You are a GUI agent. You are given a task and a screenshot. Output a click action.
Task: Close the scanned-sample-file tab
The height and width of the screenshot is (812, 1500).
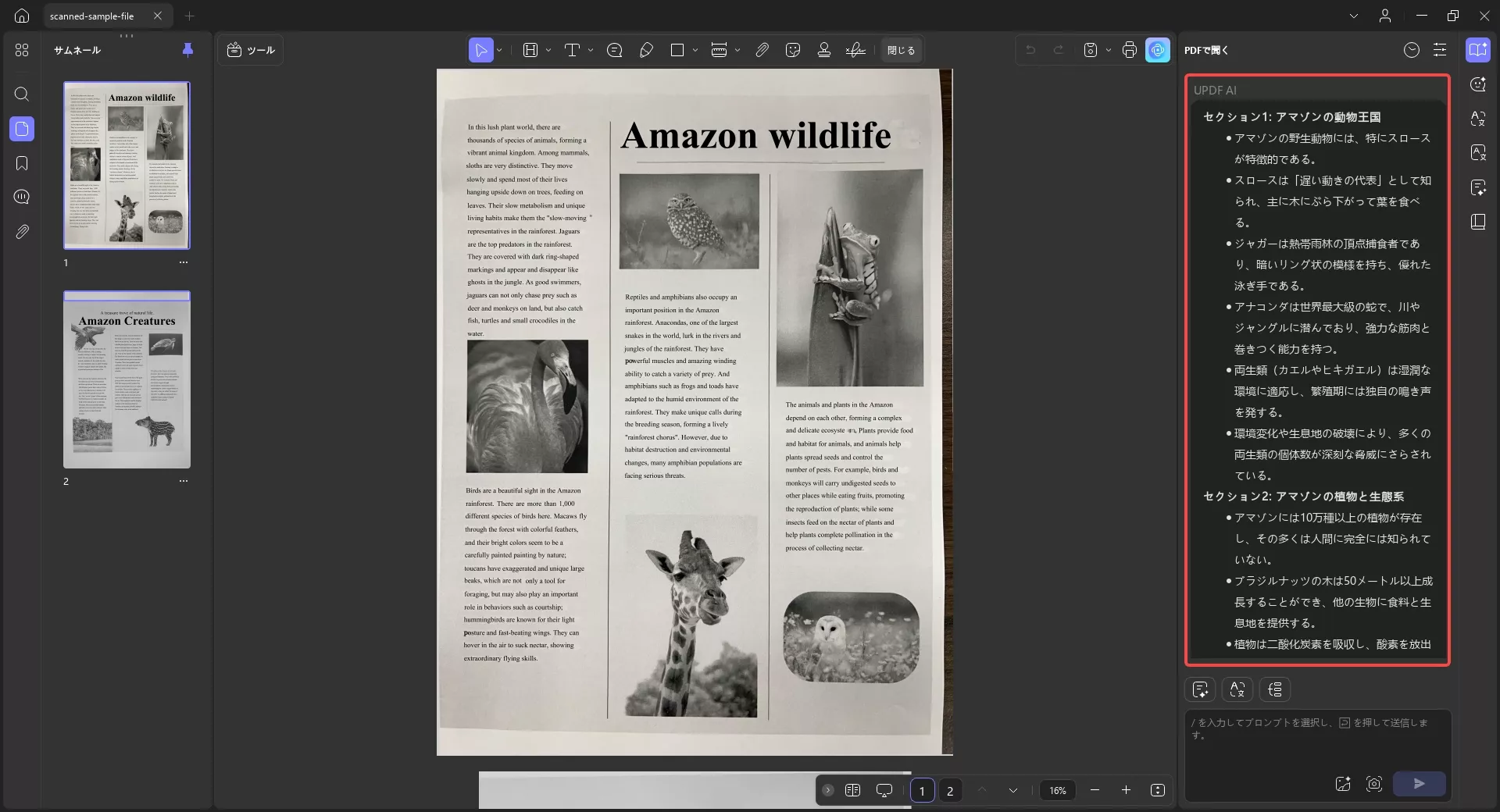pos(158,16)
